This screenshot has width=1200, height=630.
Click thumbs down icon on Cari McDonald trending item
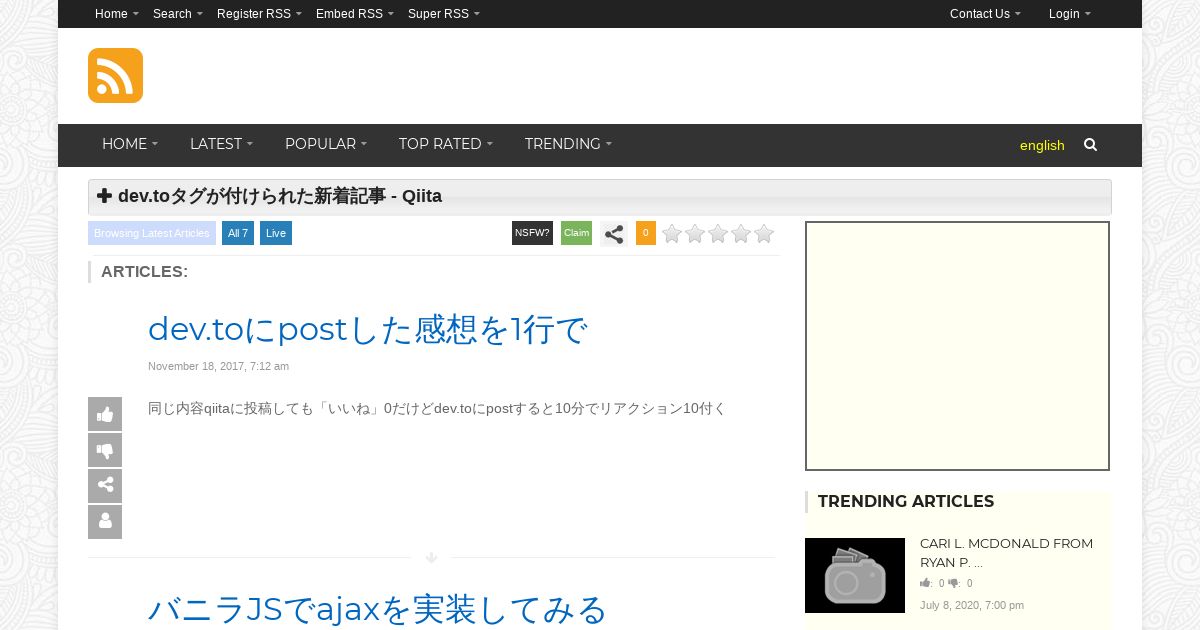[954, 583]
